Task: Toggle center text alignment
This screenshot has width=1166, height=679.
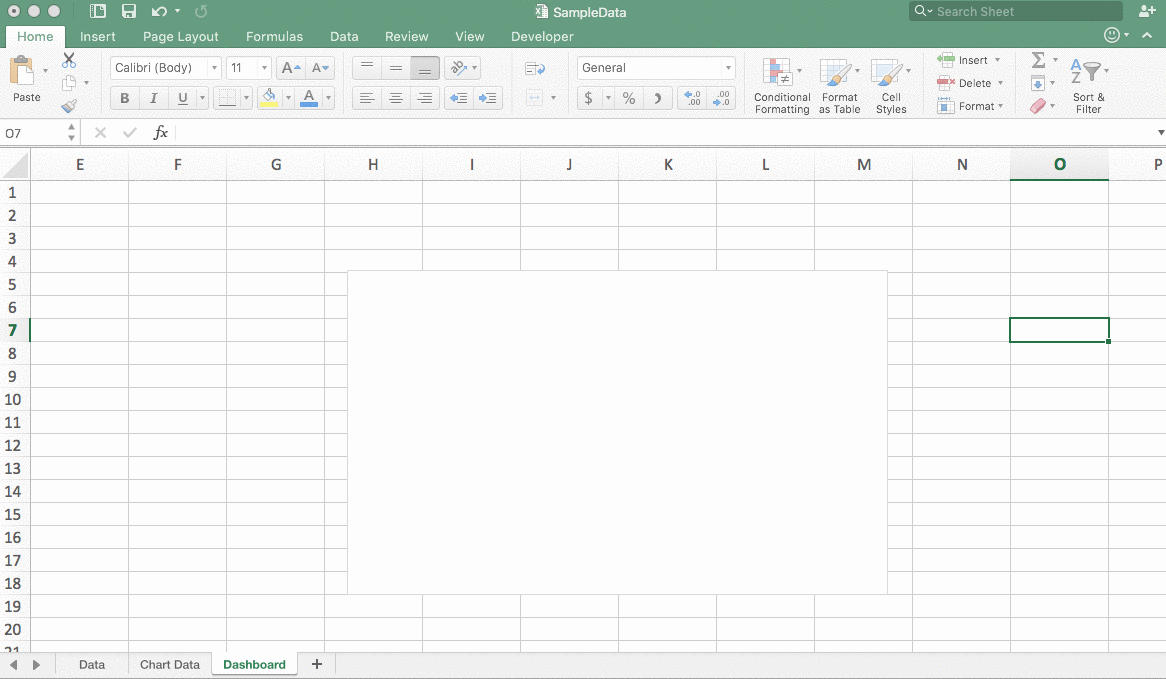Action: pyautogui.click(x=396, y=97)
